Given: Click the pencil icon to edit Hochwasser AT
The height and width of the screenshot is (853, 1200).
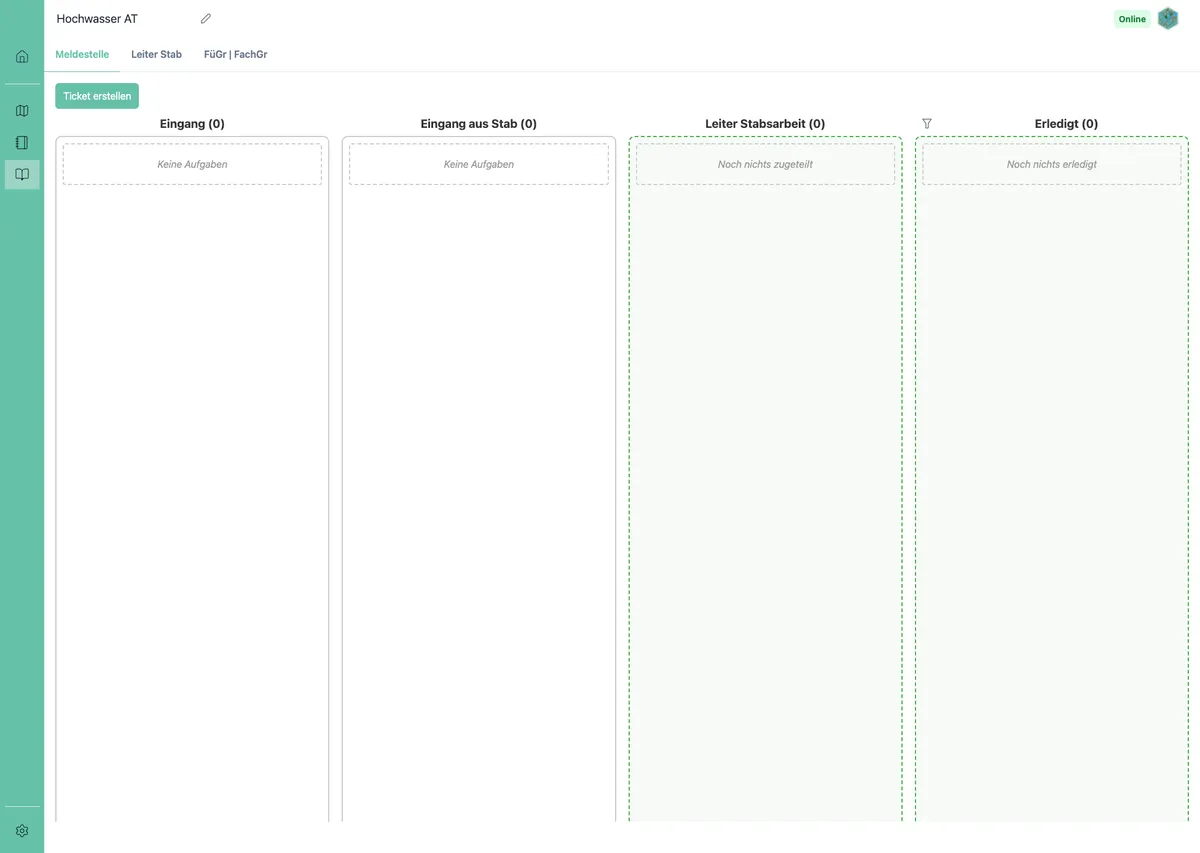Looking at the screenshot, I should pos(206,19).
